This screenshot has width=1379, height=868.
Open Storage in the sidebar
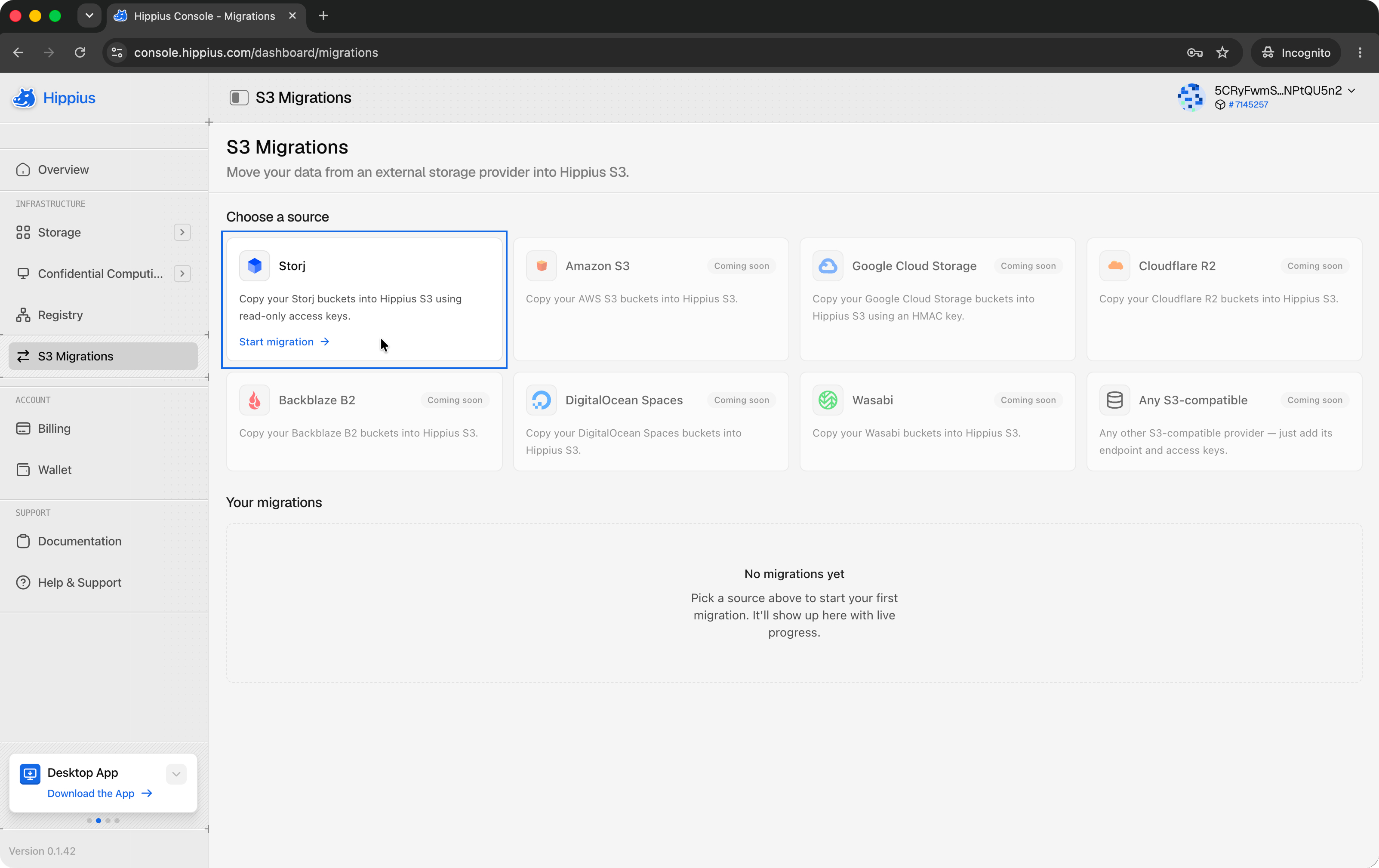pos(103,232)
